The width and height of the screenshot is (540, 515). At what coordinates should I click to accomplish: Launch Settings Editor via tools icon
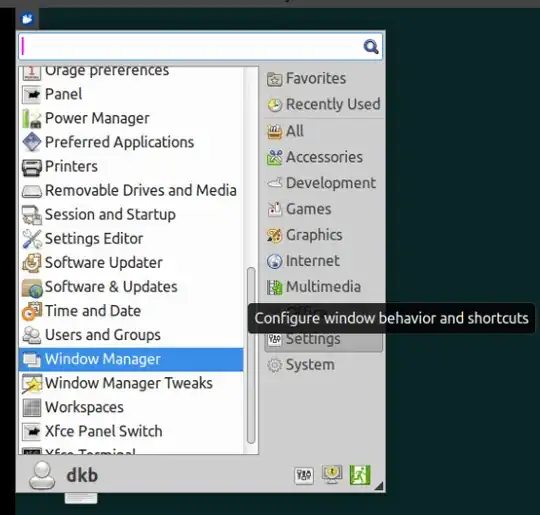[32, 239]
